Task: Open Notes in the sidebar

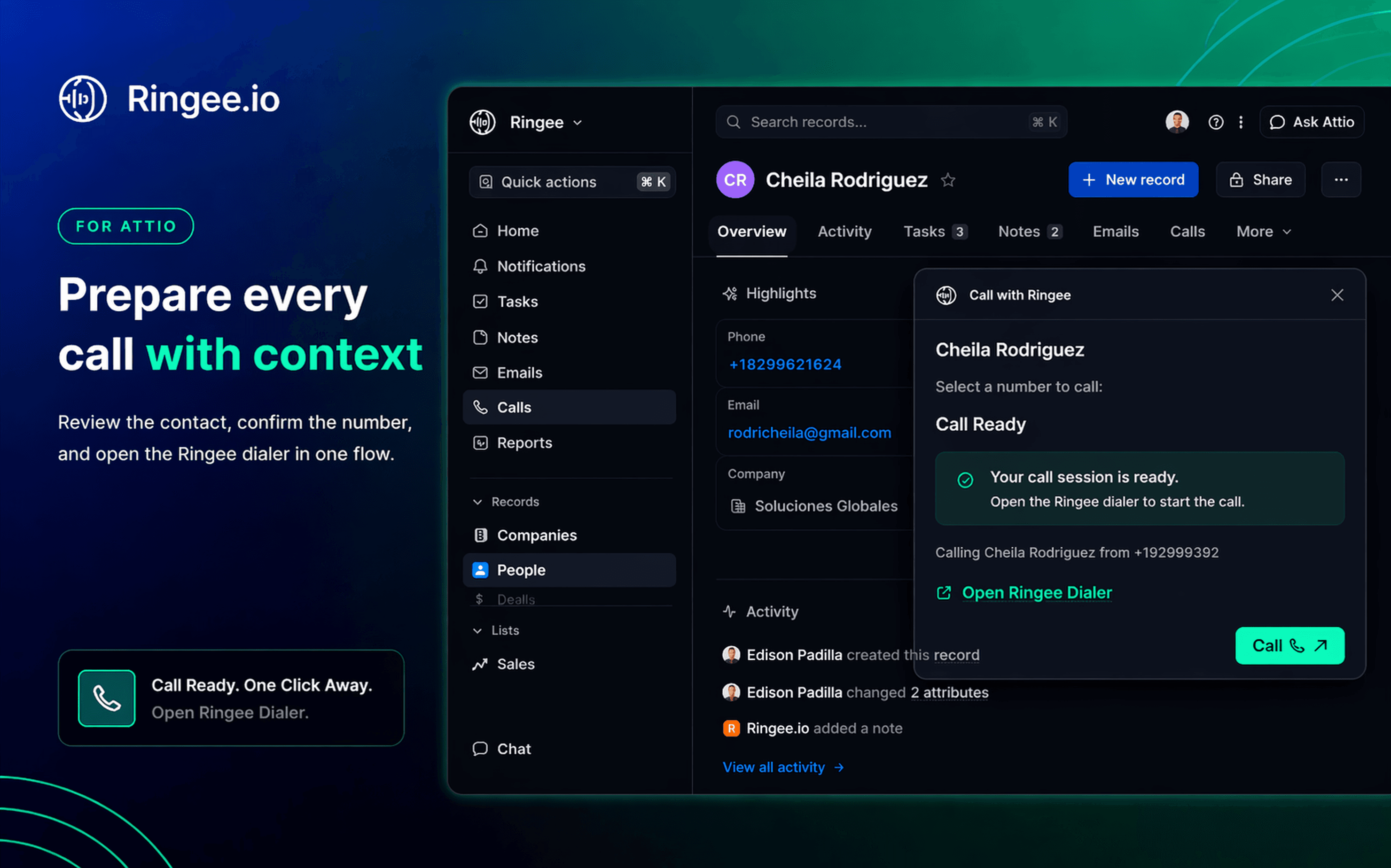Action: tap(569, 338)
